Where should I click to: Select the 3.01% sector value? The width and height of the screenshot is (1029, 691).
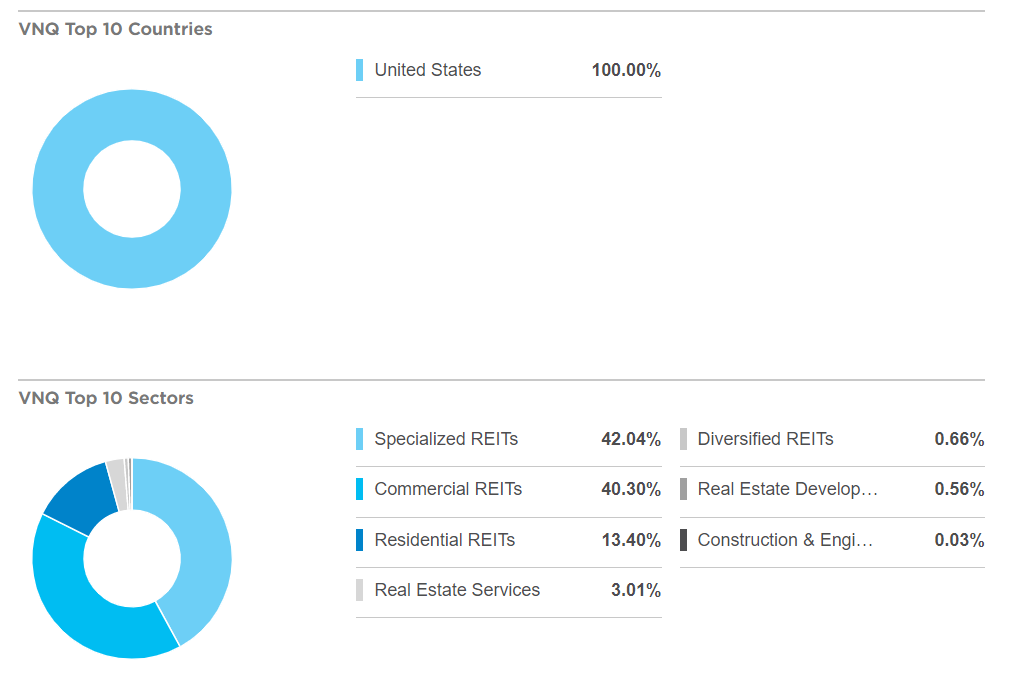click(x=635, y=590)
